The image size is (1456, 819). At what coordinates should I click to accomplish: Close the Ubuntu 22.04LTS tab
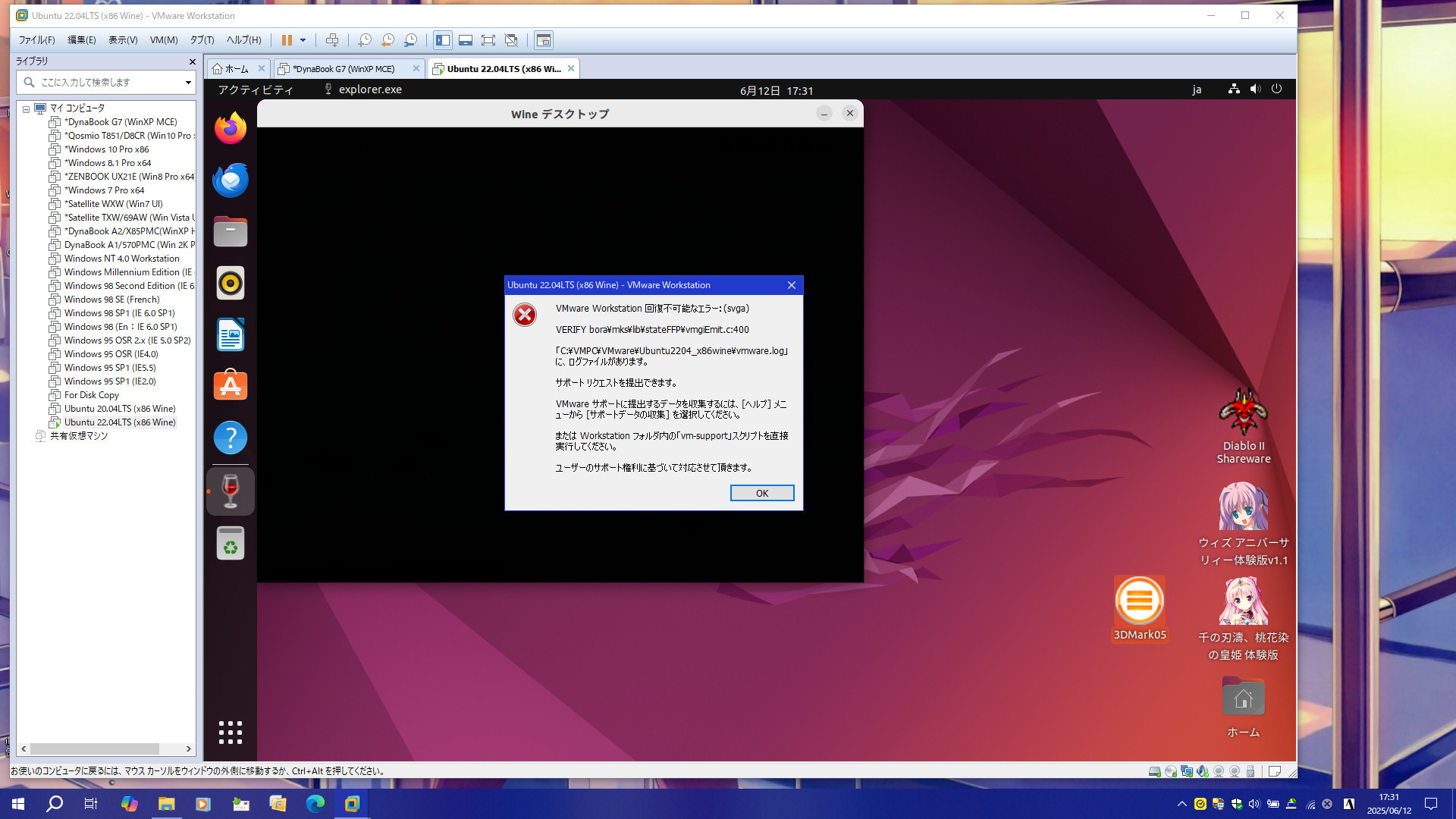coord(571,68)
